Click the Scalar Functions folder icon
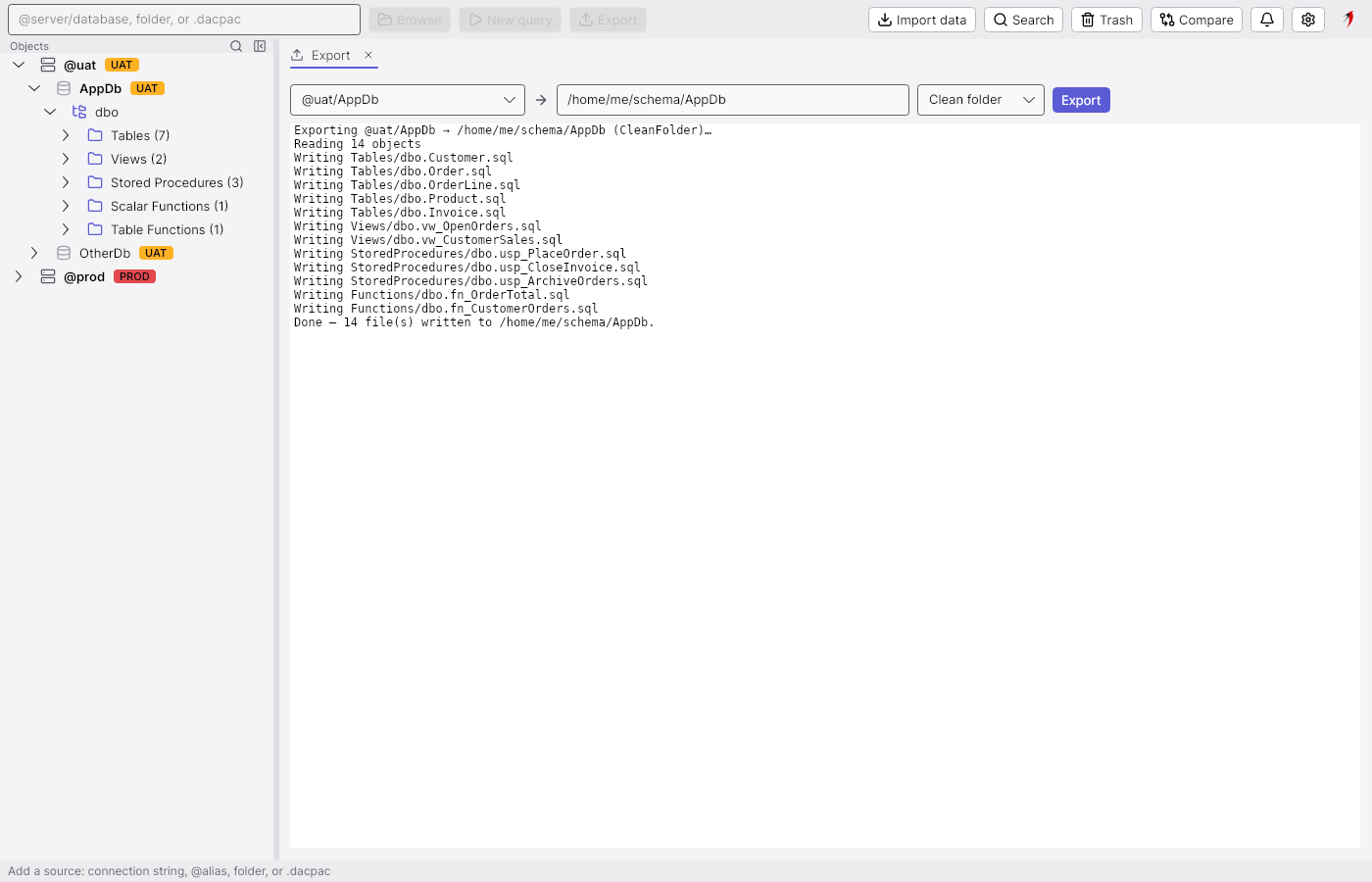The width and height of the screenshot is (1372, 882). tap(95, 206)
